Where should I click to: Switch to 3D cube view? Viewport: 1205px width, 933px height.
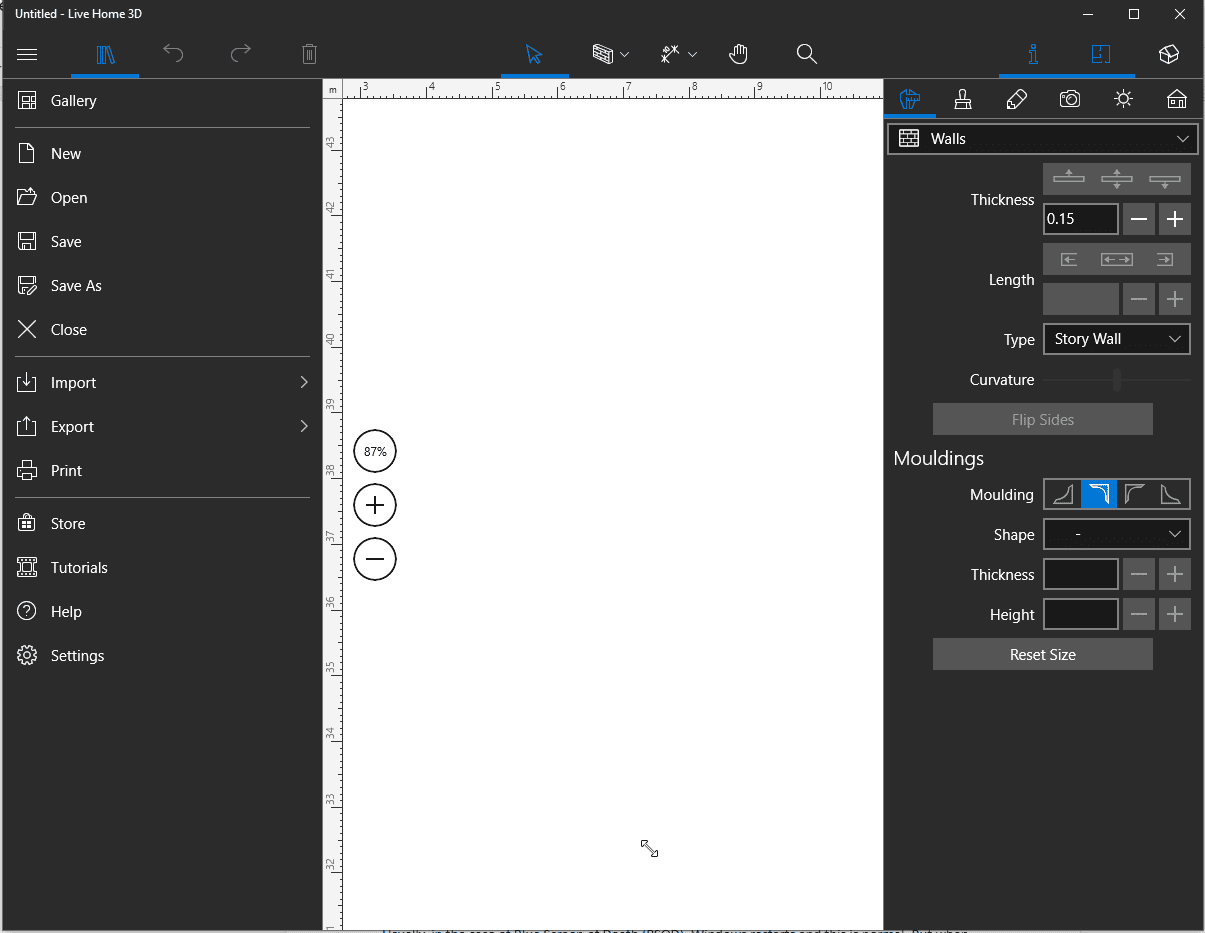click(x=1169, y=54)
